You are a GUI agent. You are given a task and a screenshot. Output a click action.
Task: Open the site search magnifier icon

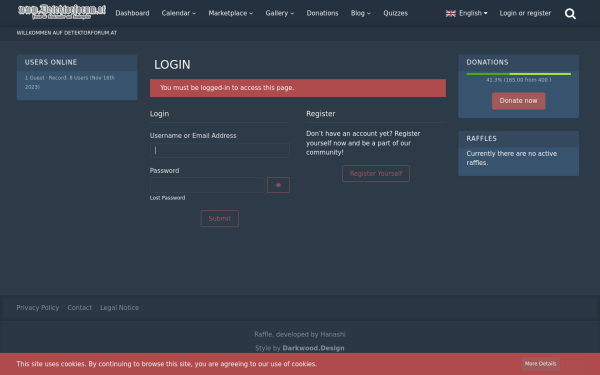(x=570, y=14)
